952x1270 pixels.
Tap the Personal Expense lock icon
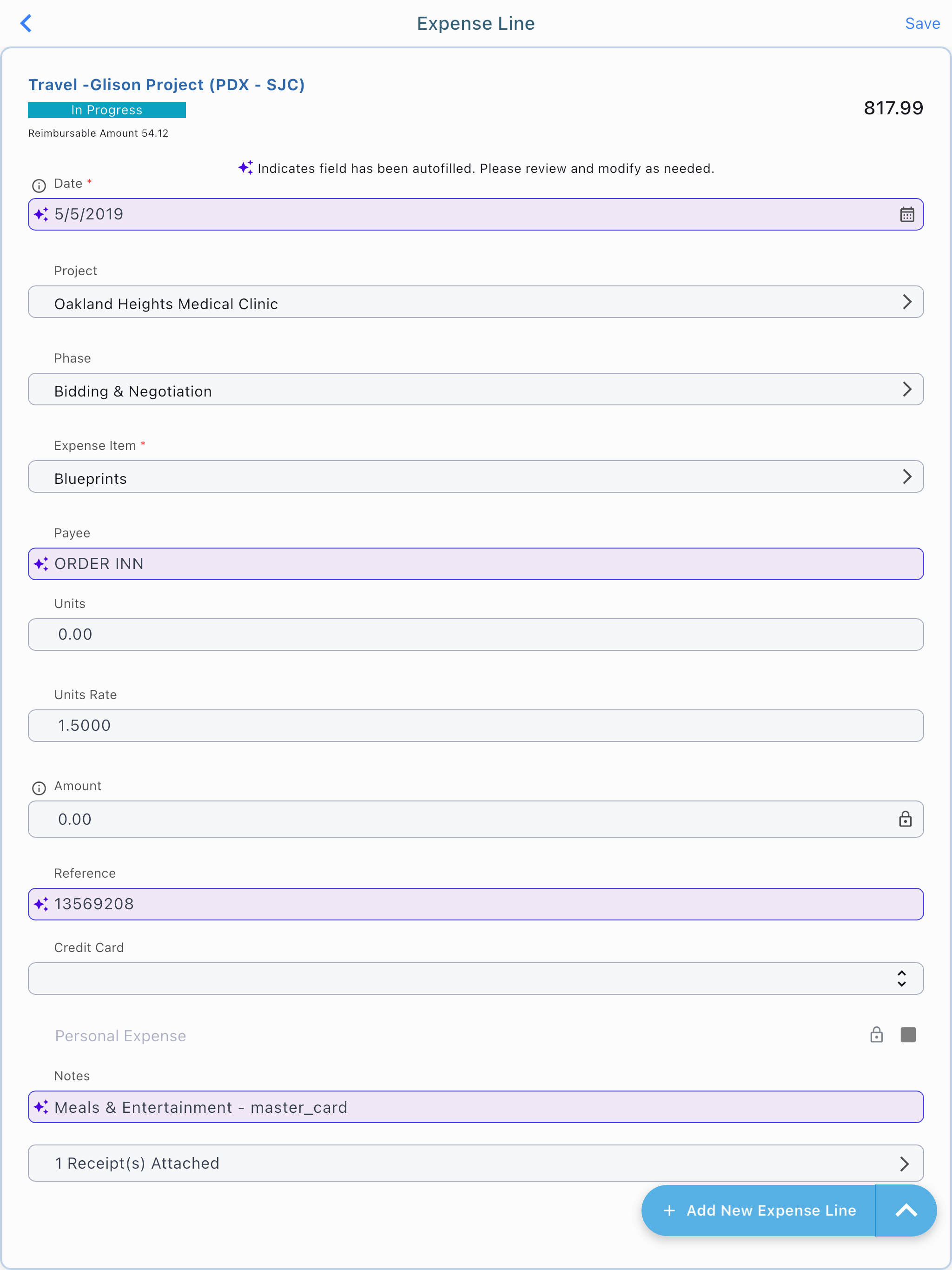point(876,1035)
